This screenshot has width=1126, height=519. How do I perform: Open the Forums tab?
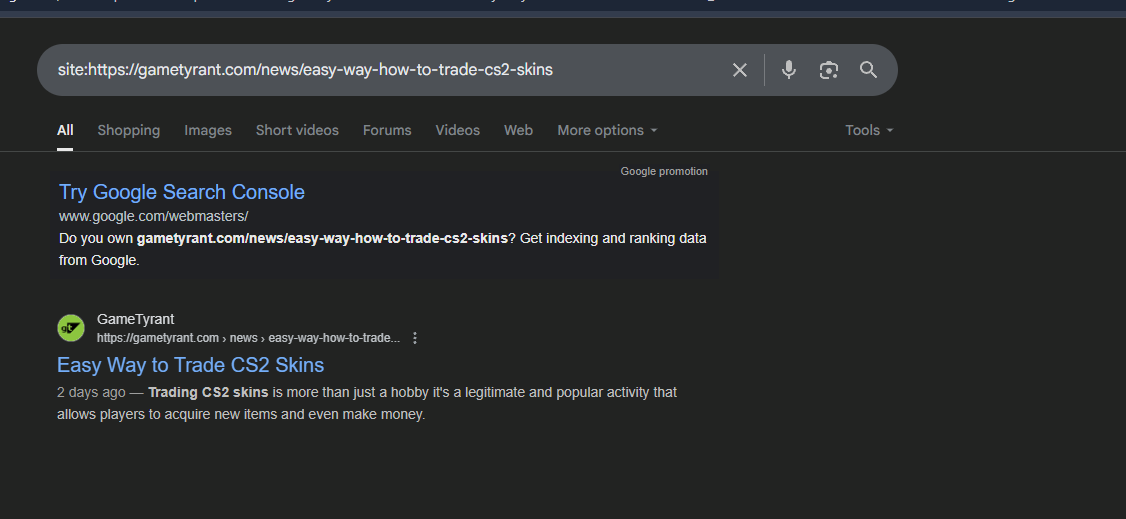387,130
